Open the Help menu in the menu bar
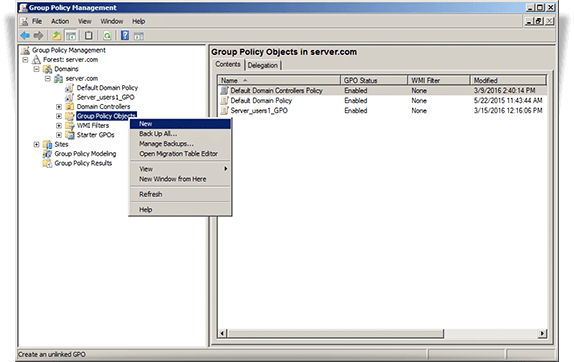 point(139,21)
